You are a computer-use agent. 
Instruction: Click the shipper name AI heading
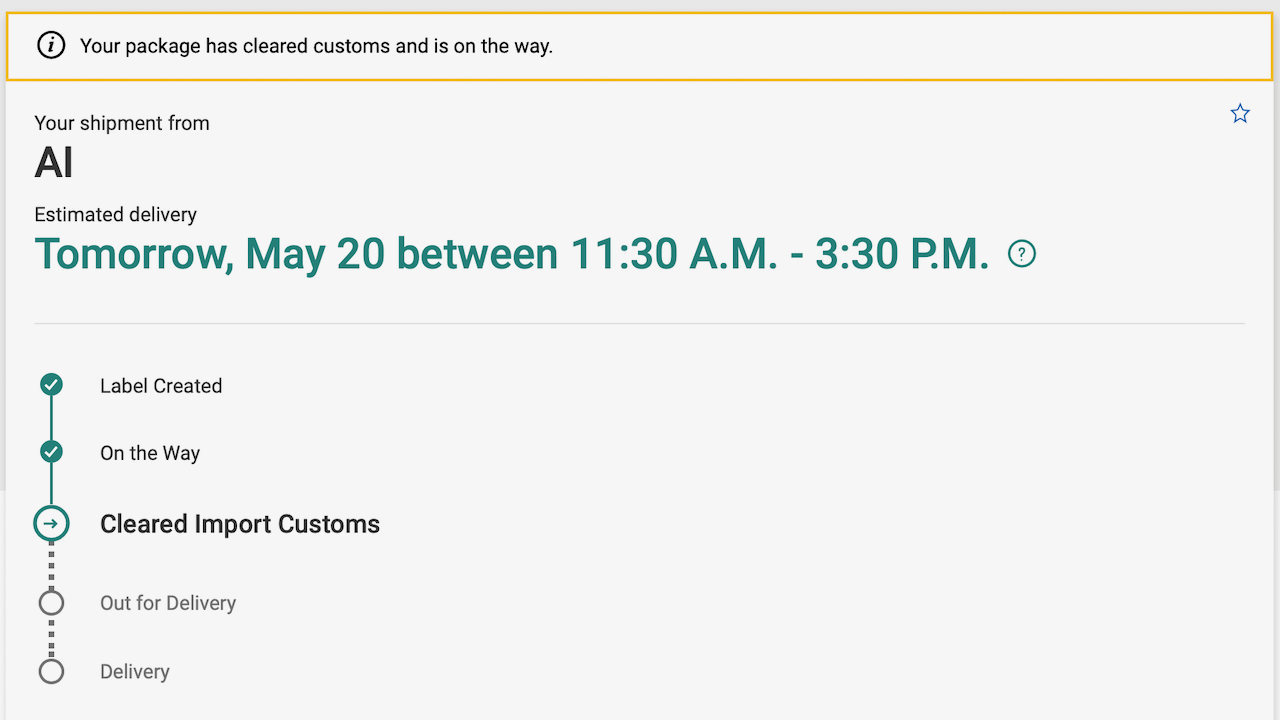point(54,163)
